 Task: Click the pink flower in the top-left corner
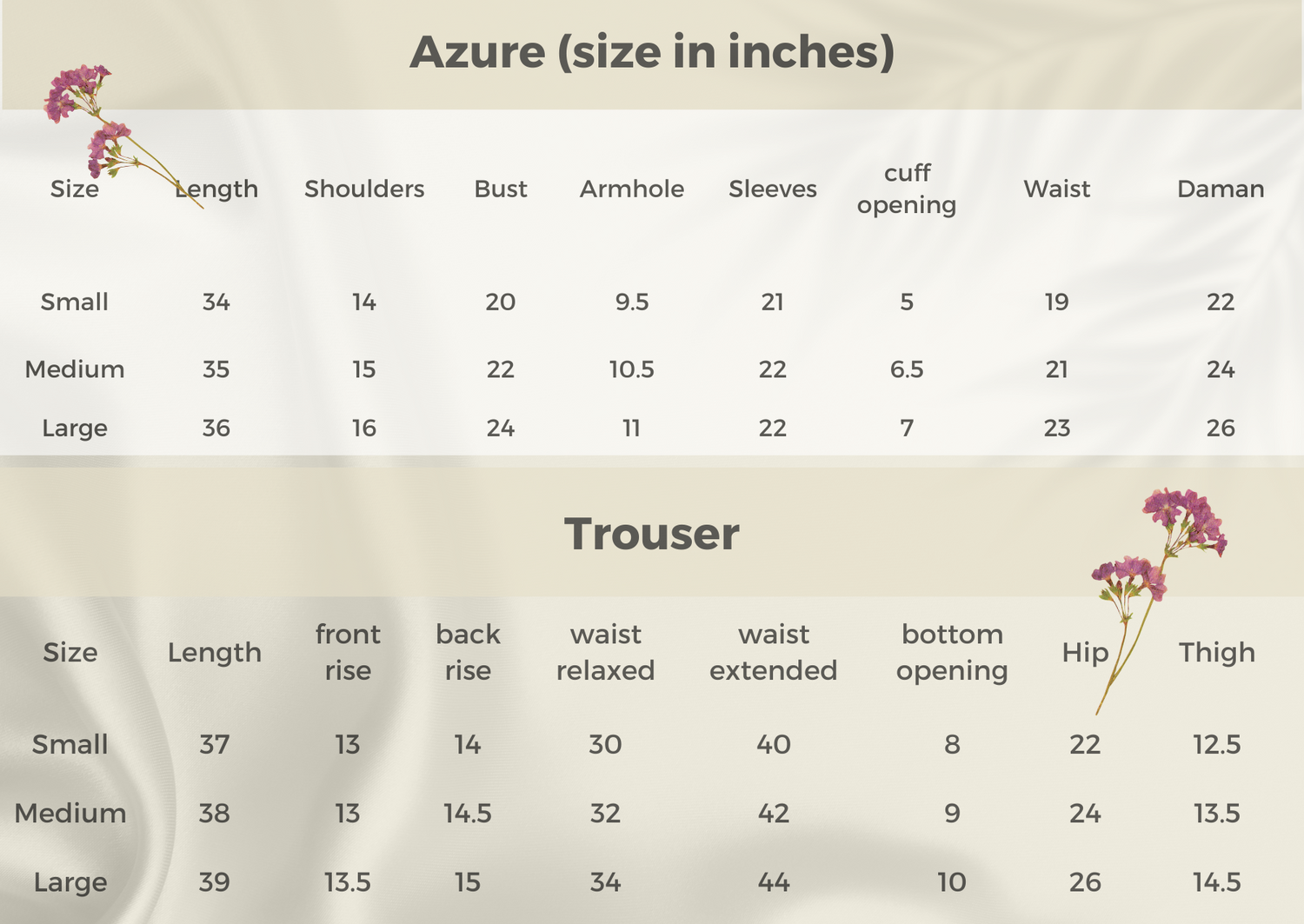coord(77,93)
